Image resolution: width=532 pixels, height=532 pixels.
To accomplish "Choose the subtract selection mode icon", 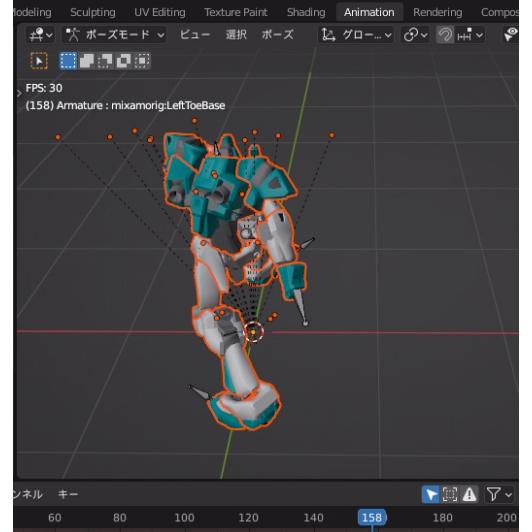I will click(105, 61).
